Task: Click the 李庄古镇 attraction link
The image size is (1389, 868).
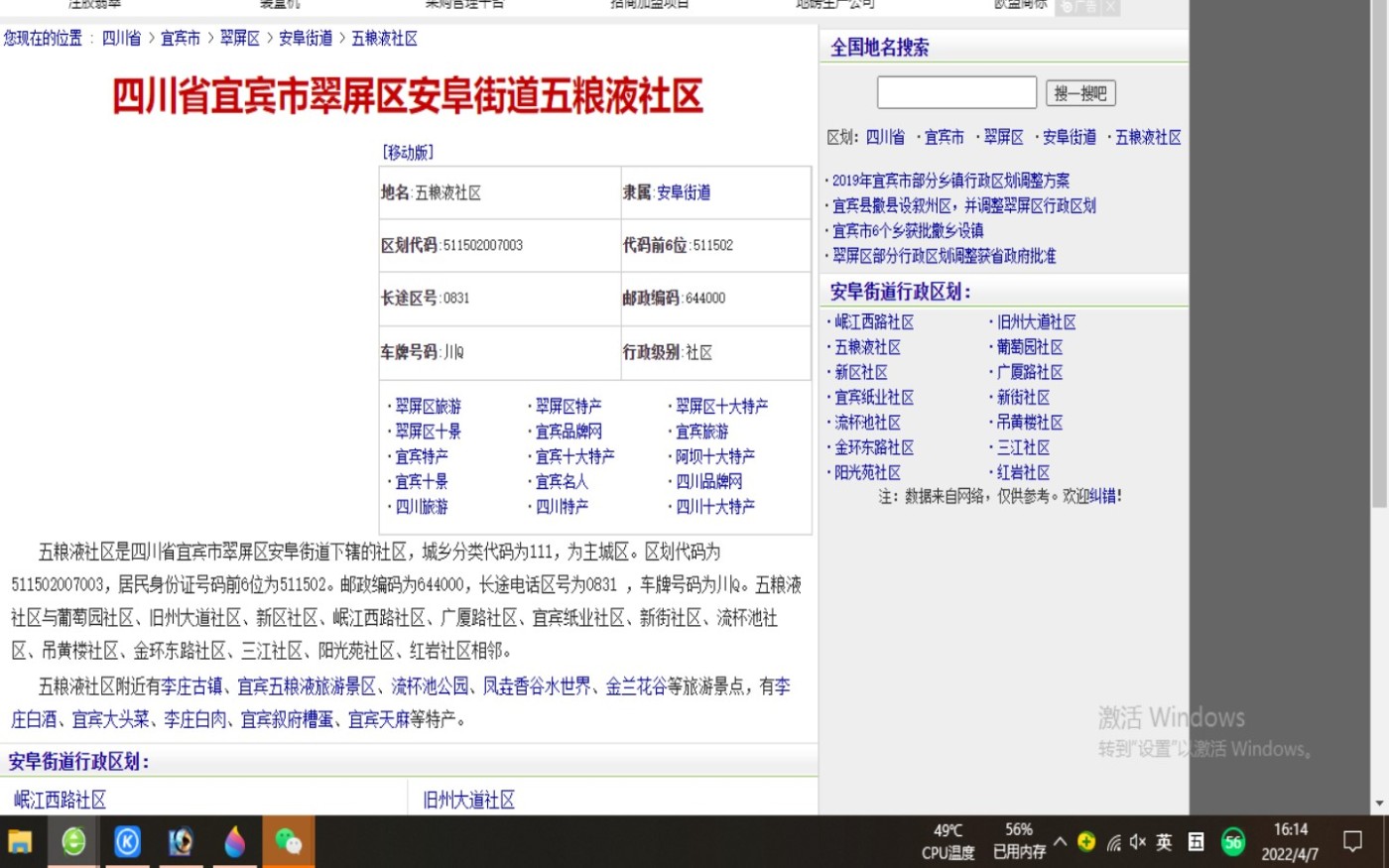Action: [x=192, y=686]
